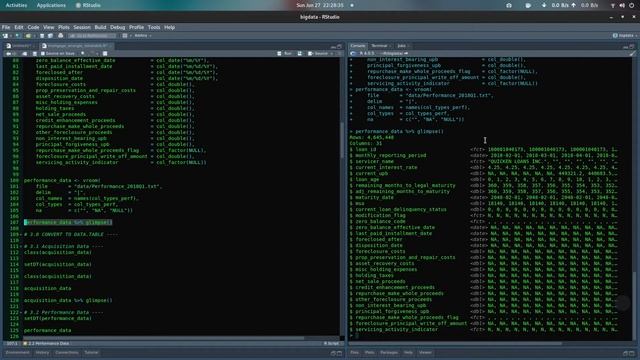Click the back/forward navigation arrows in editor toolbar

coord(11,53)
